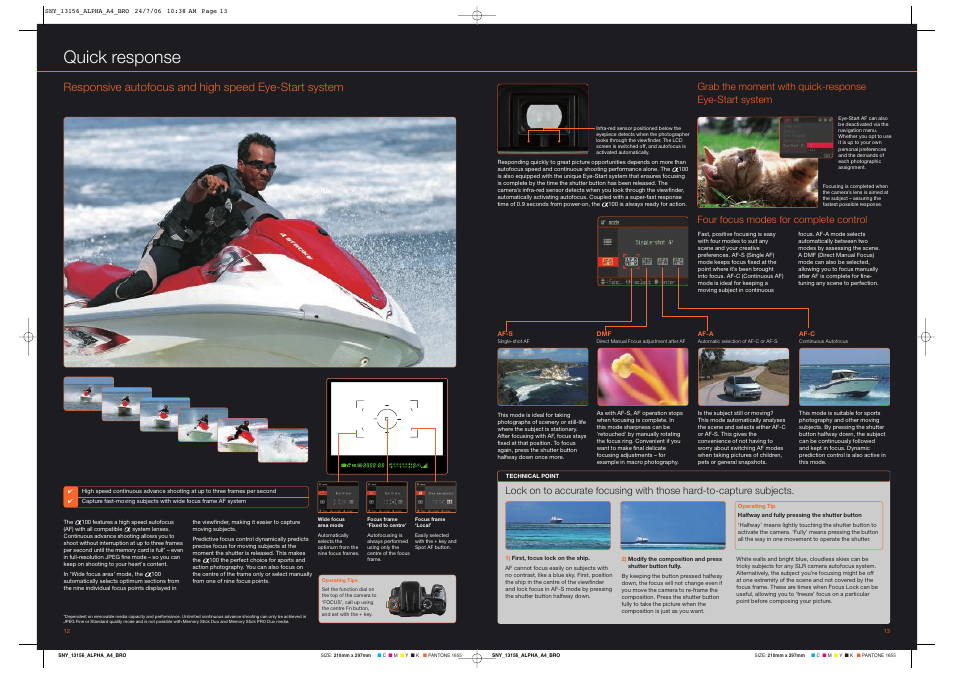The width and height of the screenshot is (954, 675).
Task: Click the '24/7/06 10:38 AM Page 13' header slug
Action: click(x=181, y=11)
